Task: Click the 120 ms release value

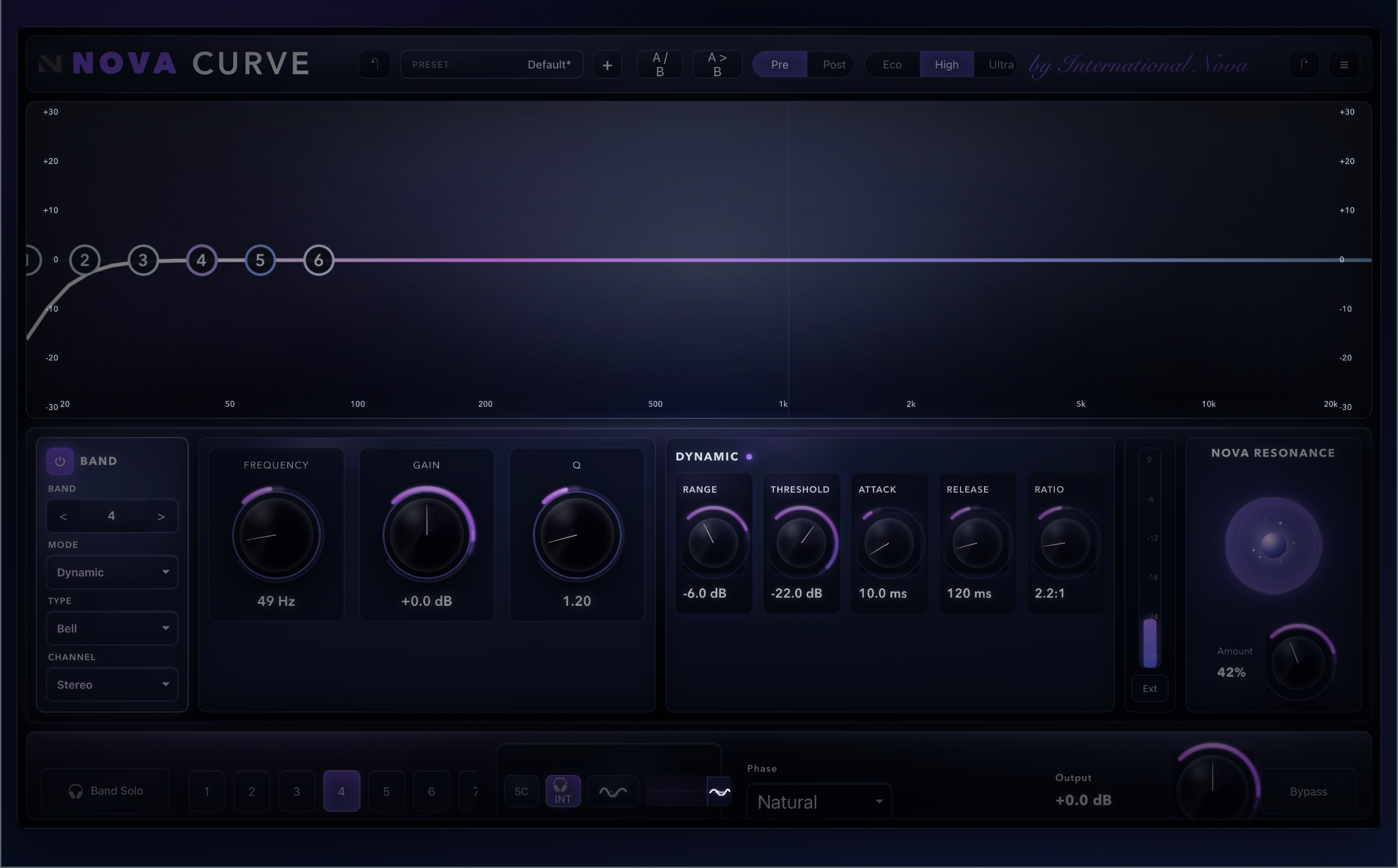Action: 969,594
